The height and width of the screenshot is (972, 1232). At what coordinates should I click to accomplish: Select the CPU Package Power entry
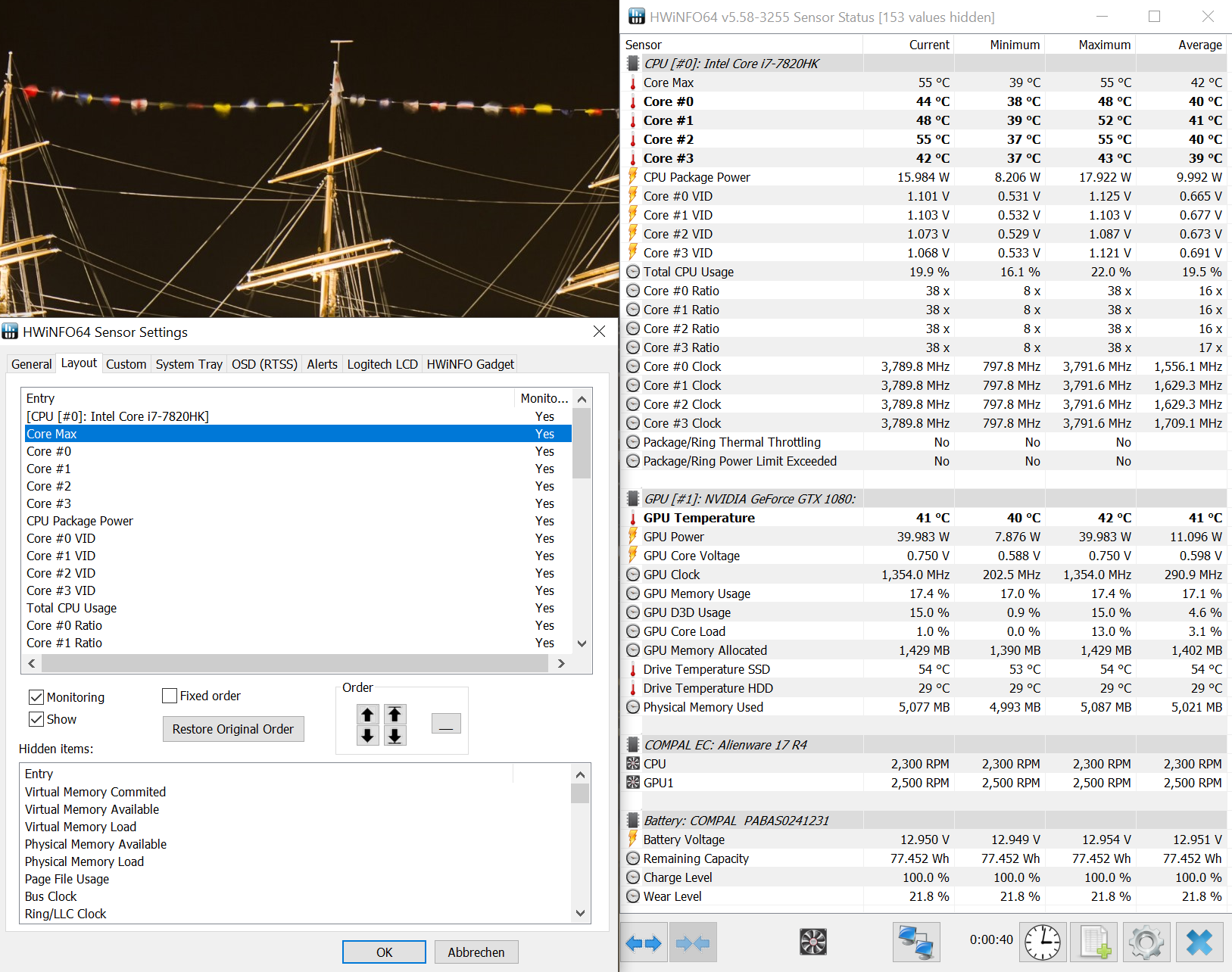80,521
